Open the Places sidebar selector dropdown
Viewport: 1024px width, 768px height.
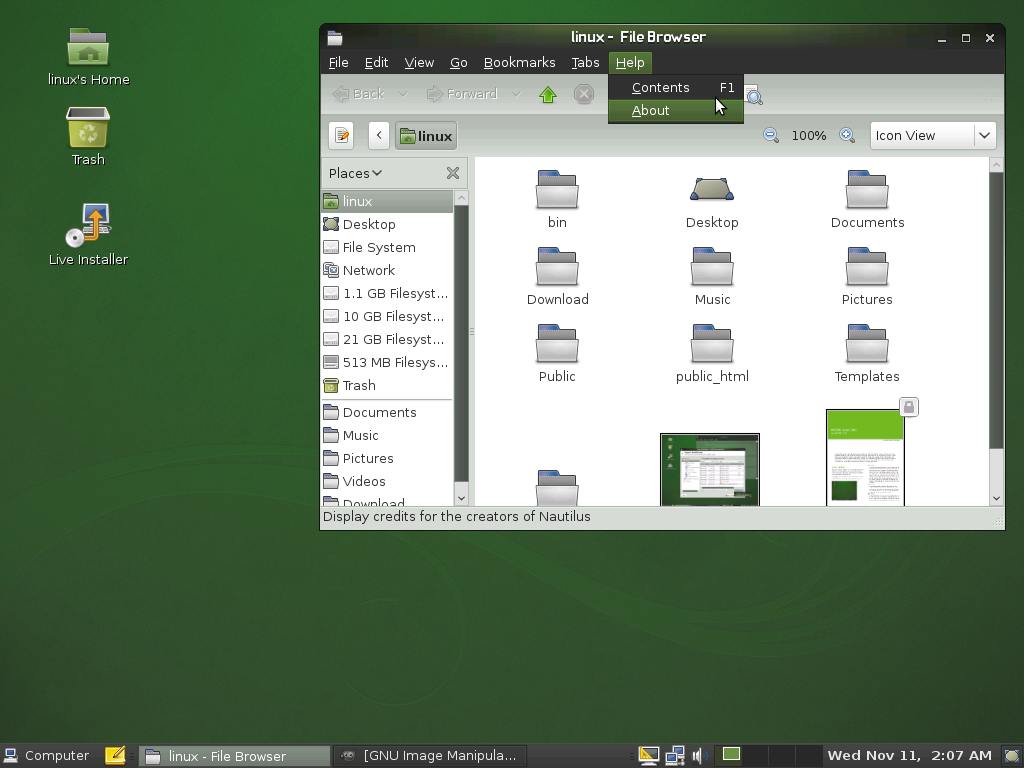(x=355, y=173)
